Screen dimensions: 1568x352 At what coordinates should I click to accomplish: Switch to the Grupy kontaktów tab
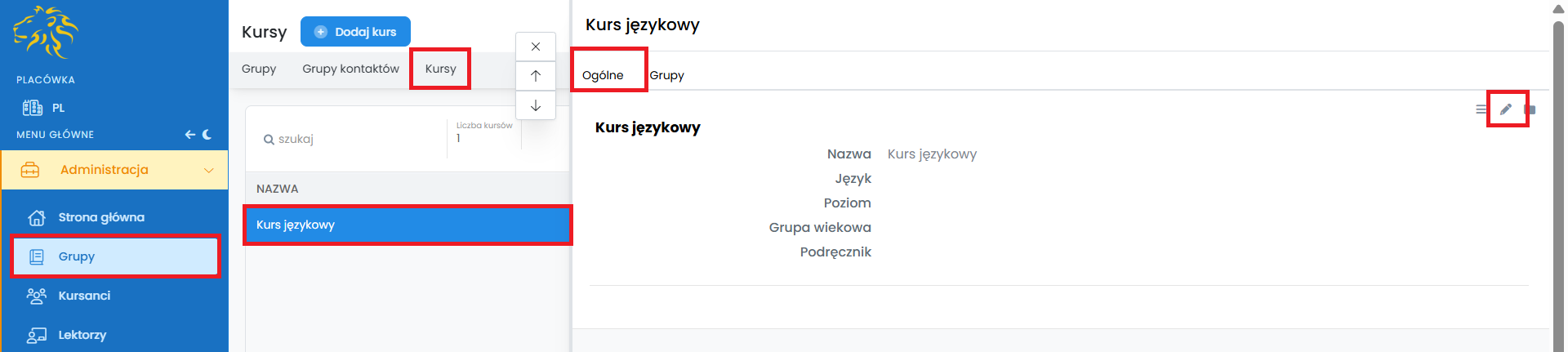pyautogui.click(x=350, y=69)
